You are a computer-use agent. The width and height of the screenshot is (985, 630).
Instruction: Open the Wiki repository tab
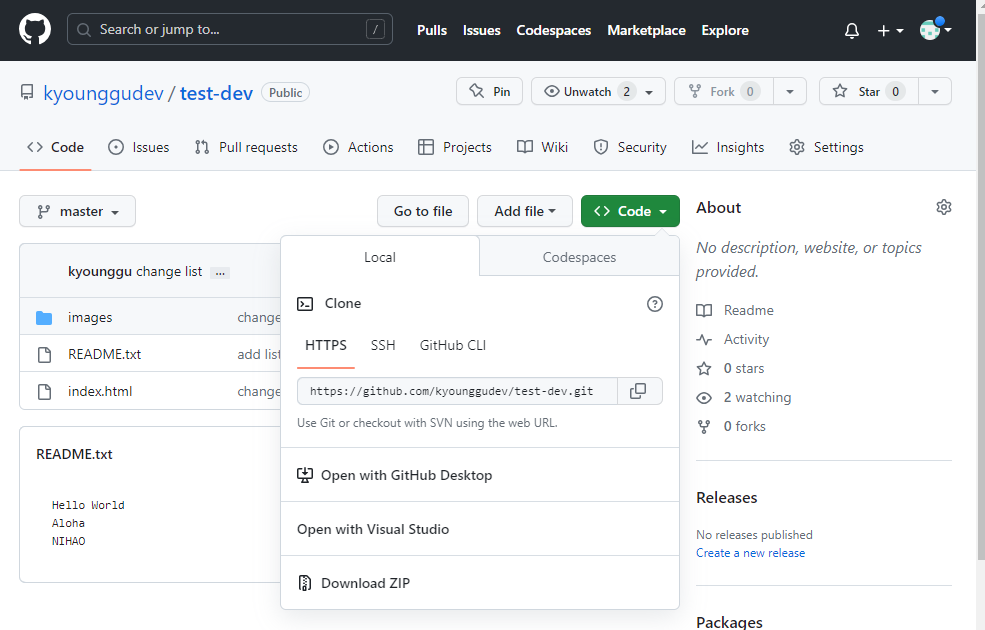pos(542,148)
